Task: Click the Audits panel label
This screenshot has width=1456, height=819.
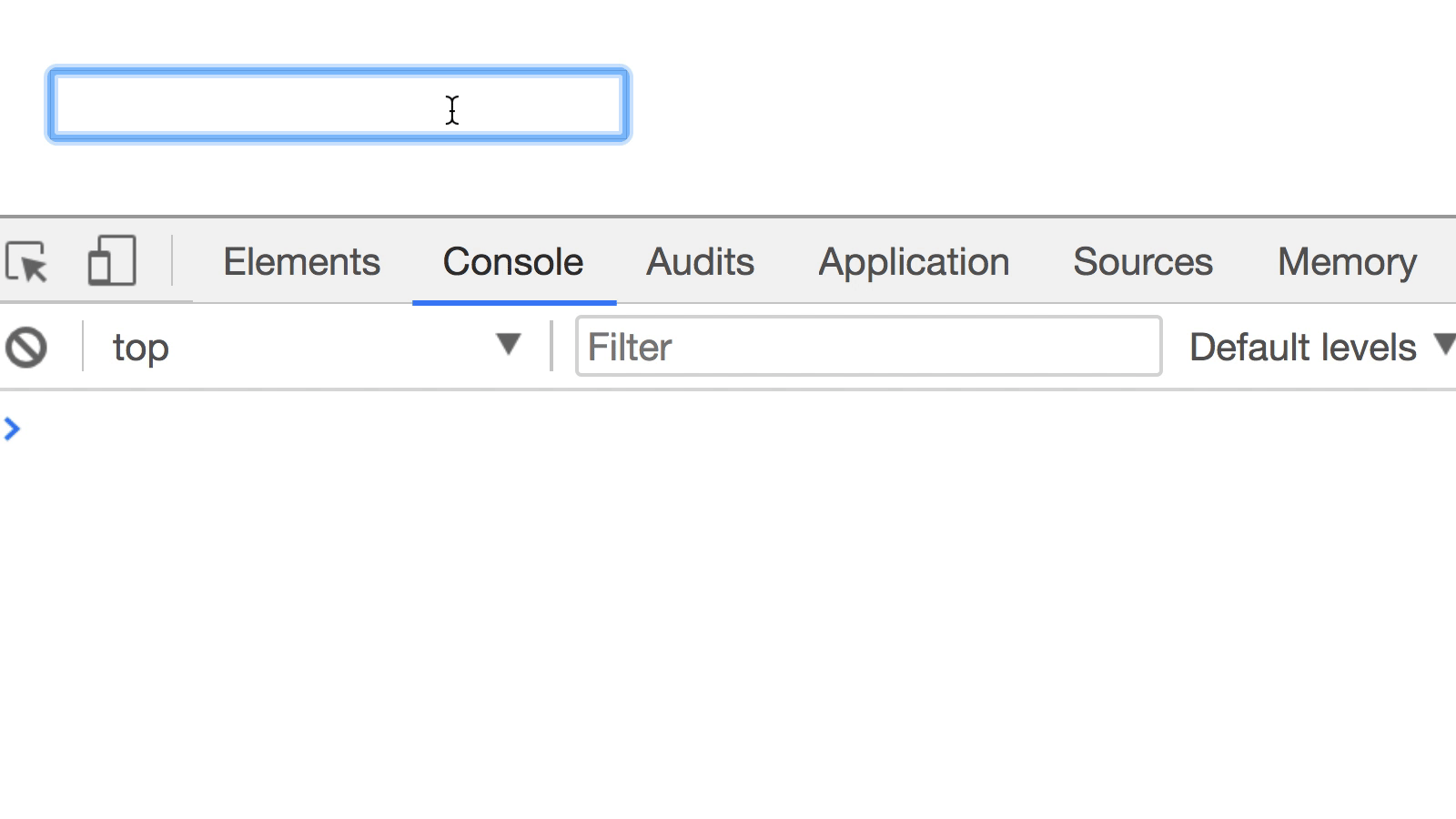Action: click(699, 262)
